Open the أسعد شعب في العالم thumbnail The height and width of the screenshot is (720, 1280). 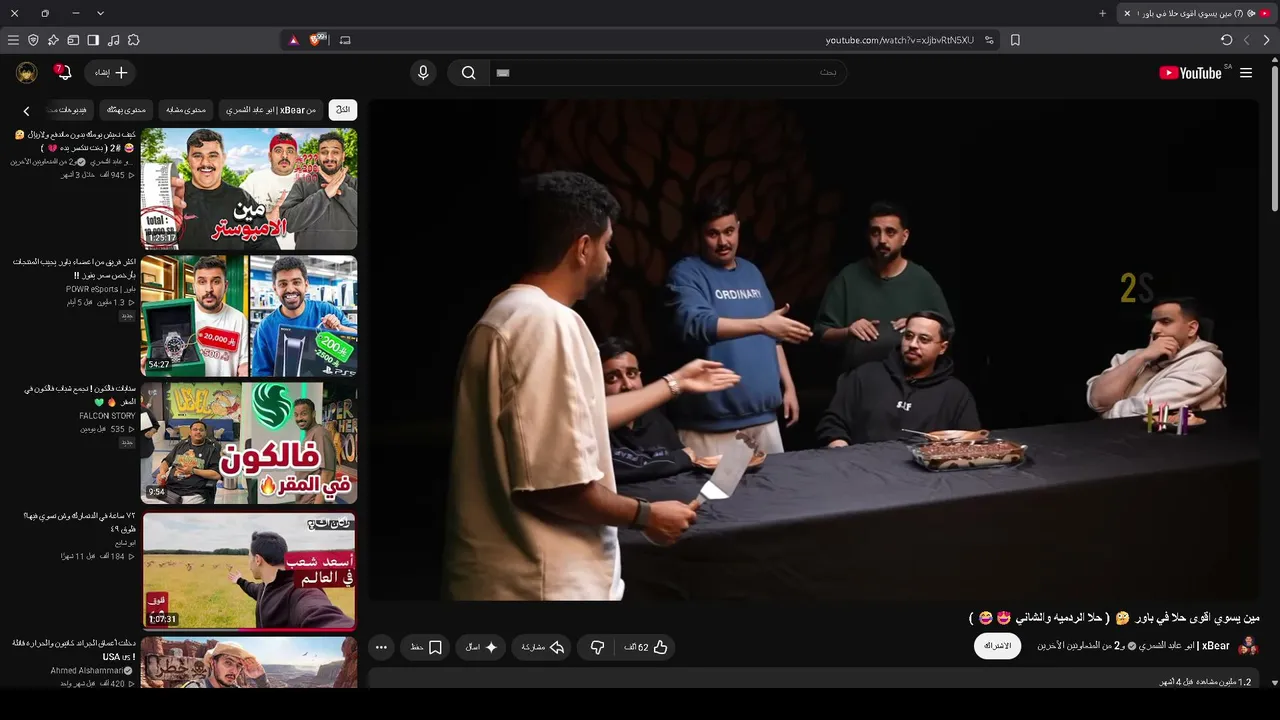(249, 570)
